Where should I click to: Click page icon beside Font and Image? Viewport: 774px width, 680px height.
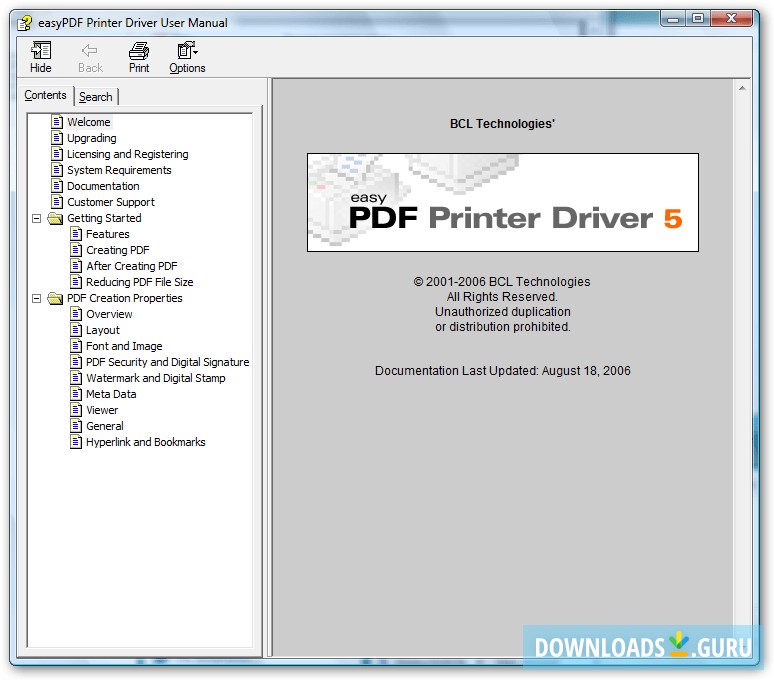[x=76, y=345]
